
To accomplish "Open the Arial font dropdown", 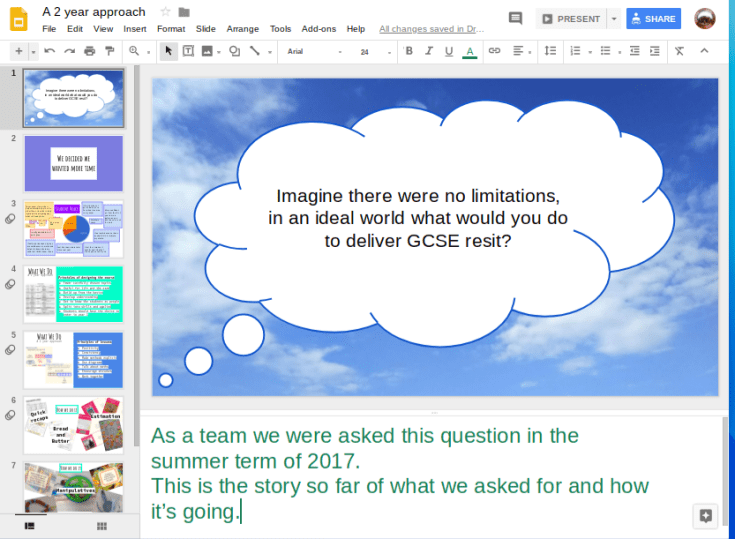I will click(x=312, y=51).
